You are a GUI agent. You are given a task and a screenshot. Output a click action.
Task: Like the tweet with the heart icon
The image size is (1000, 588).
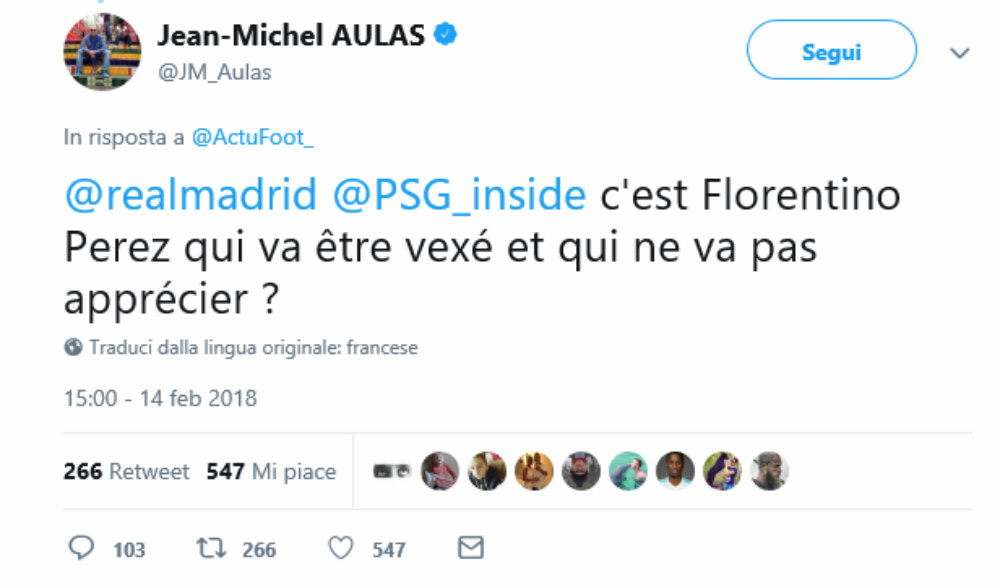342,548
